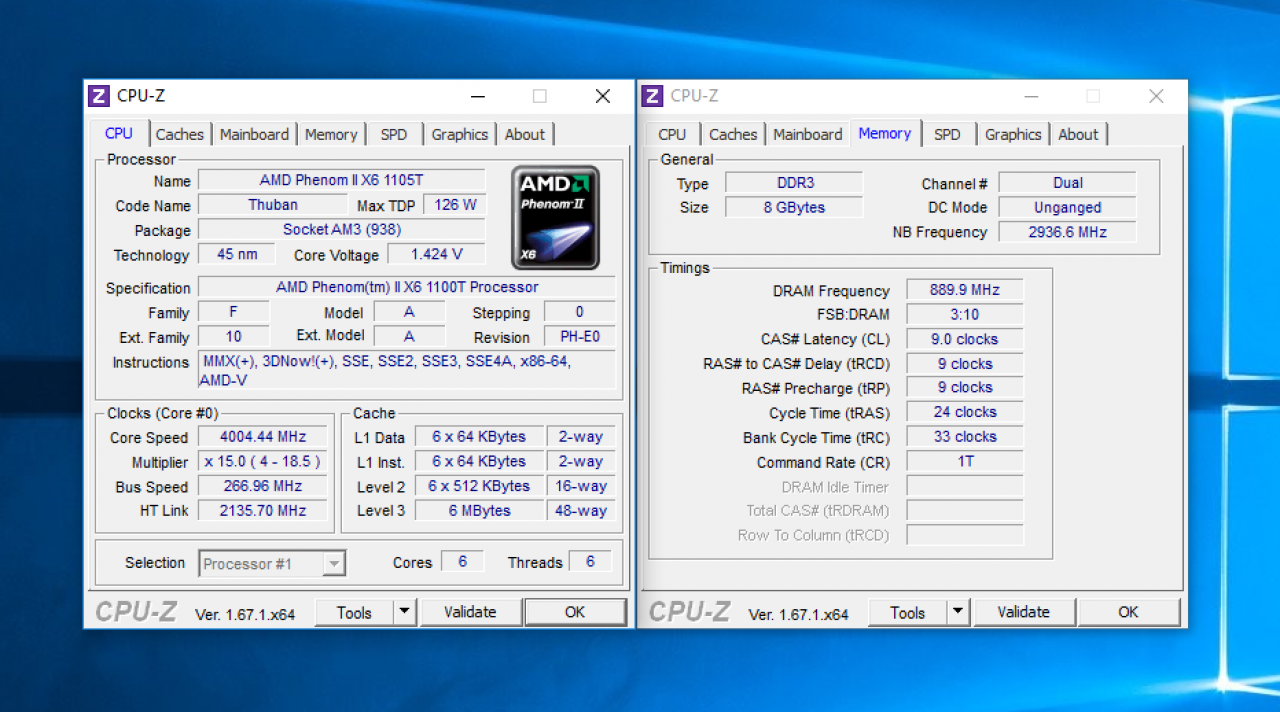Select the Memory tab in right CPU-Z window

[x=885, y=133]
